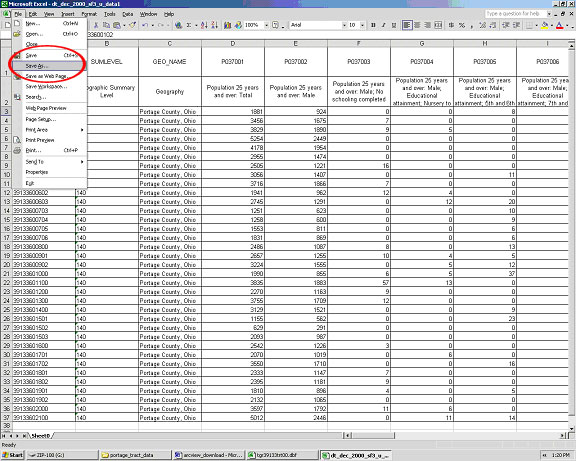The height and width of the screenshot is (461, 576).
Task: Expand the AutoSum functions arrow
Action: click(196, 25)
